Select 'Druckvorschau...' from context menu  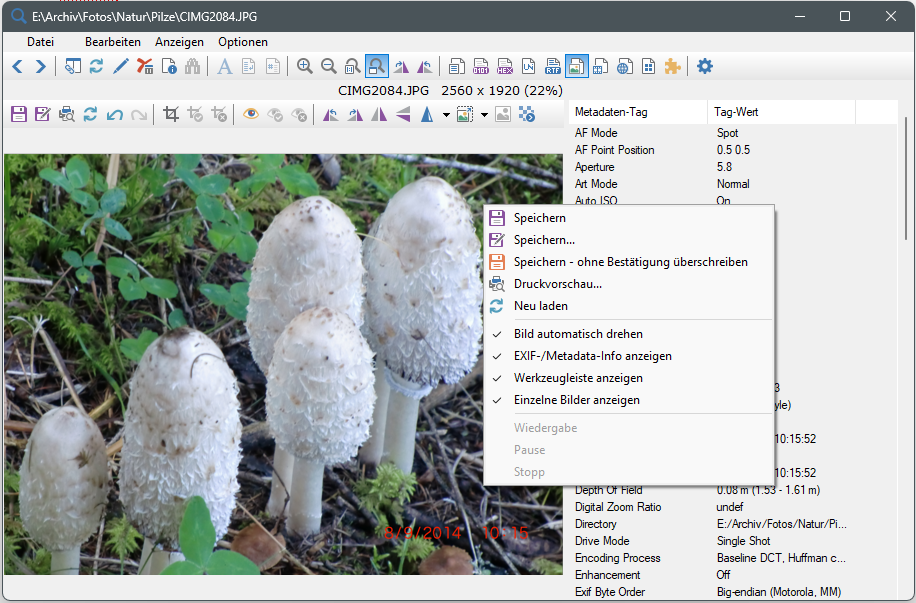click(x=557, y=284)
